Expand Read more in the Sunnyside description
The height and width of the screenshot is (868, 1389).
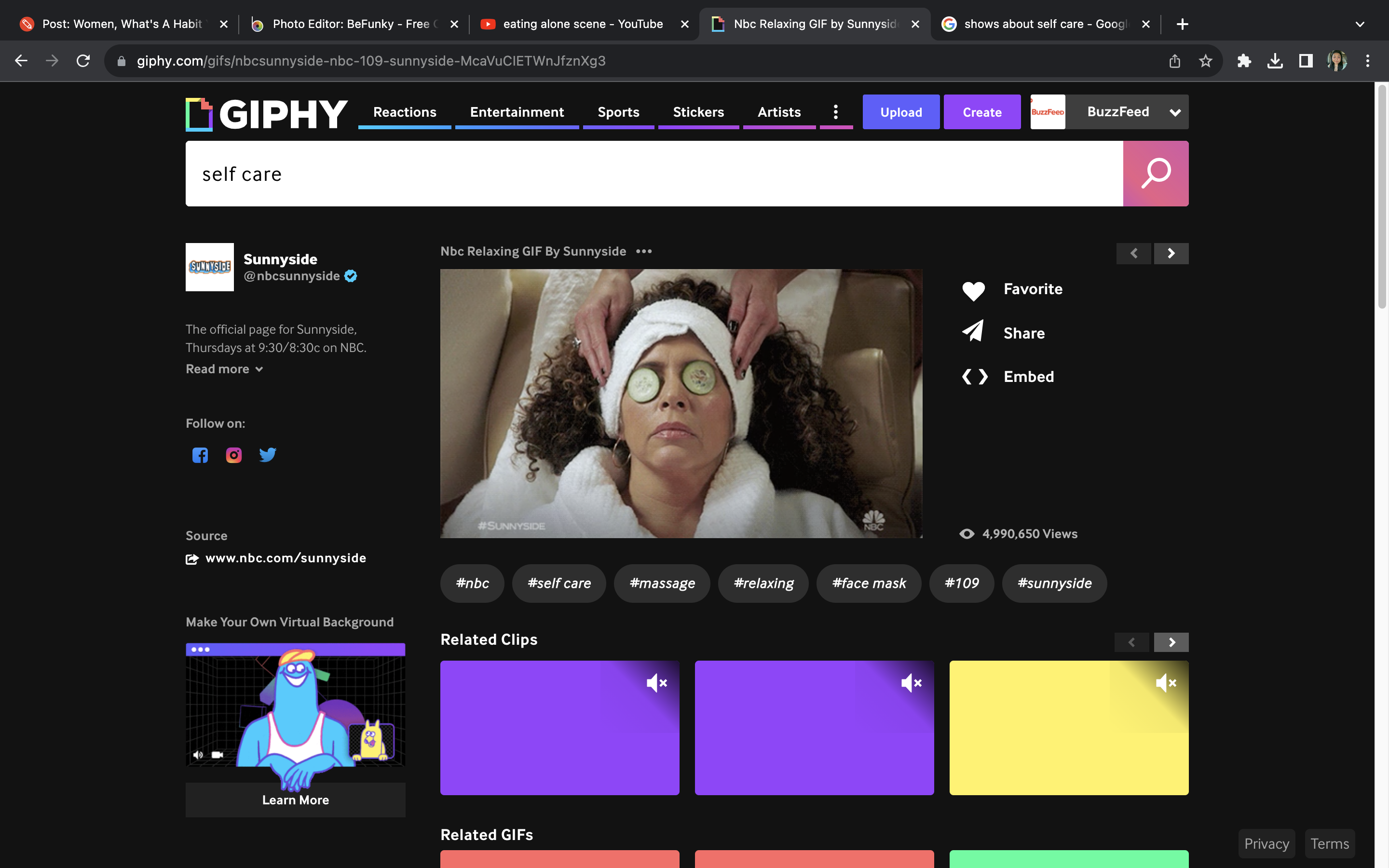tap(224, 369)
